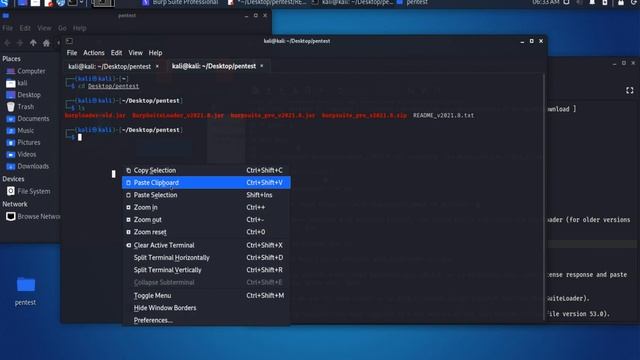
Task: Open terminal Edit menu
Action: tap(116, 53)
